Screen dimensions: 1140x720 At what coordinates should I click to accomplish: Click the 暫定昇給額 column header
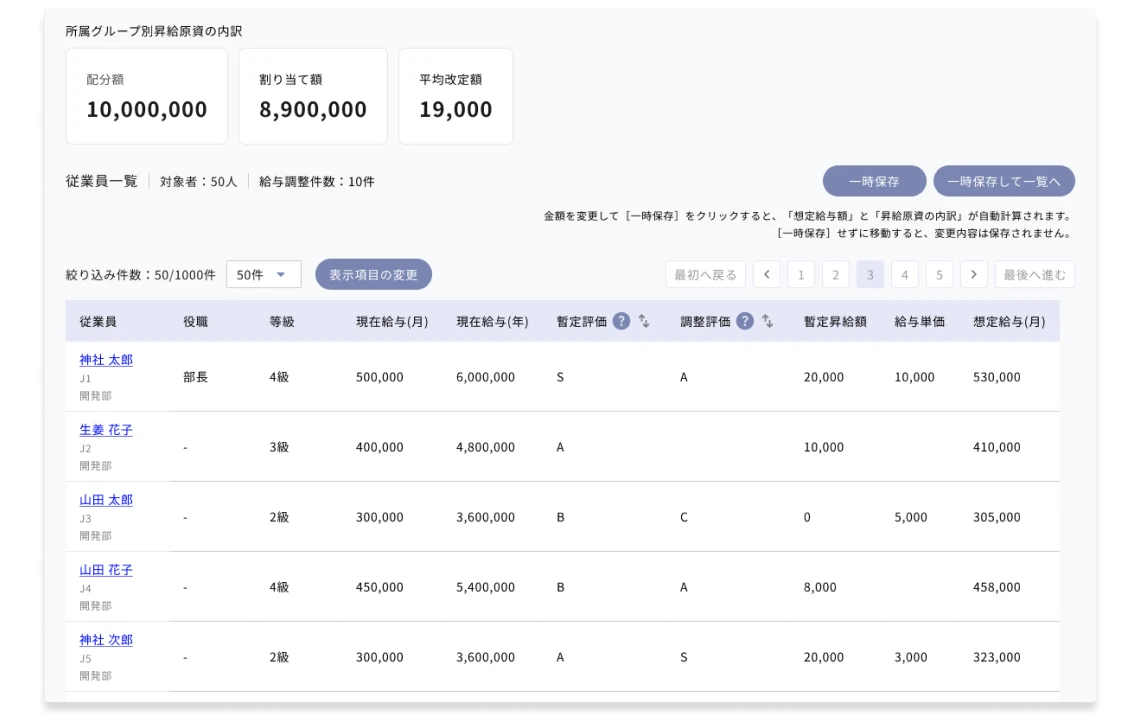pyautogui.click(x=835, y=321)
